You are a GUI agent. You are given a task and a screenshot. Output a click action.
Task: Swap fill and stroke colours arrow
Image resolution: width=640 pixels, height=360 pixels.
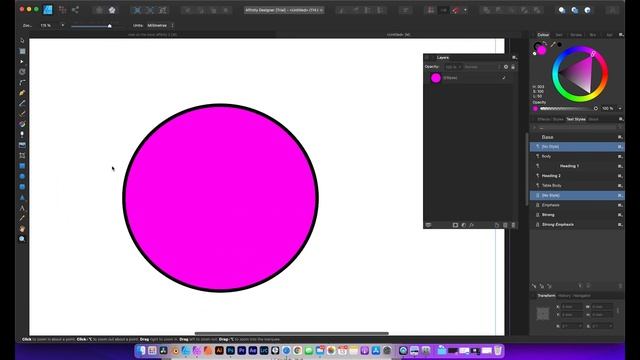545,43
